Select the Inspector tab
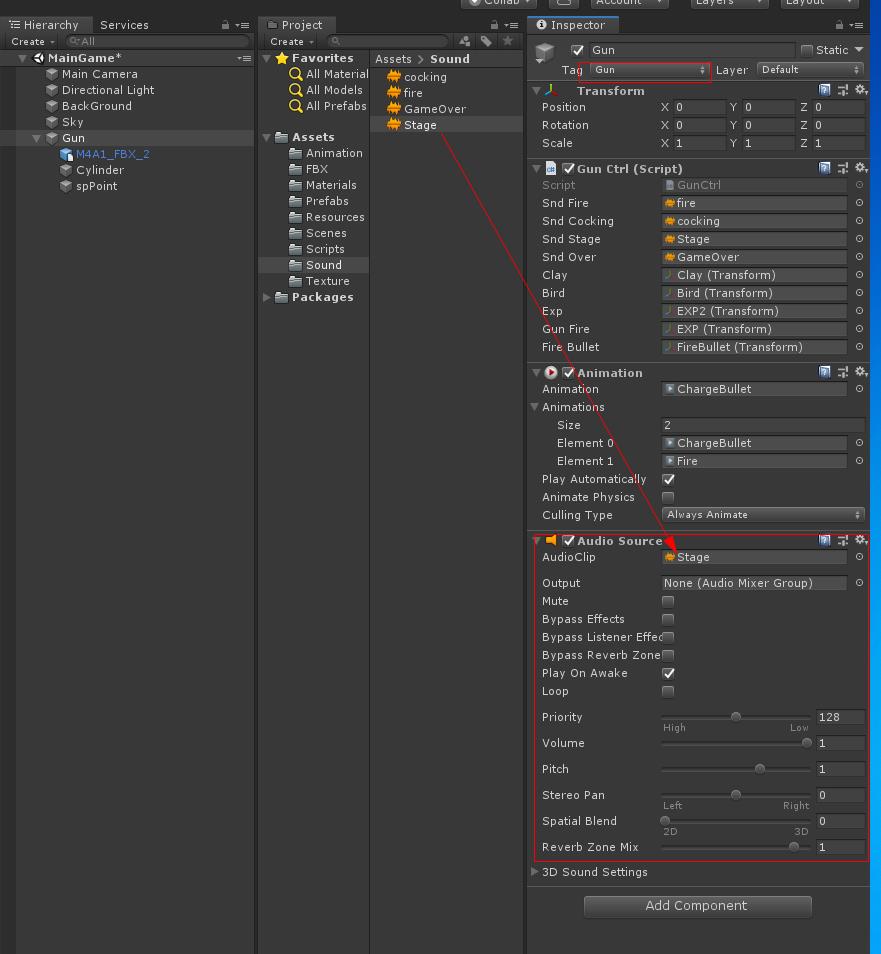 point(572,25)
